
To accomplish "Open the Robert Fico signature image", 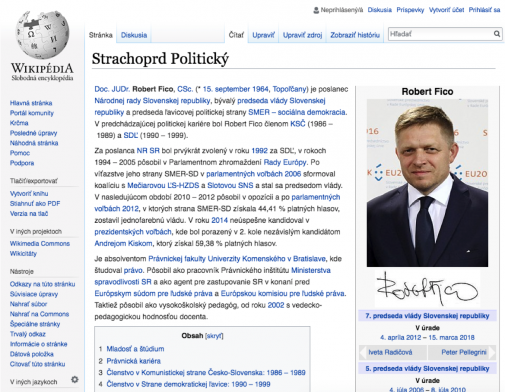I will (427, 289).
